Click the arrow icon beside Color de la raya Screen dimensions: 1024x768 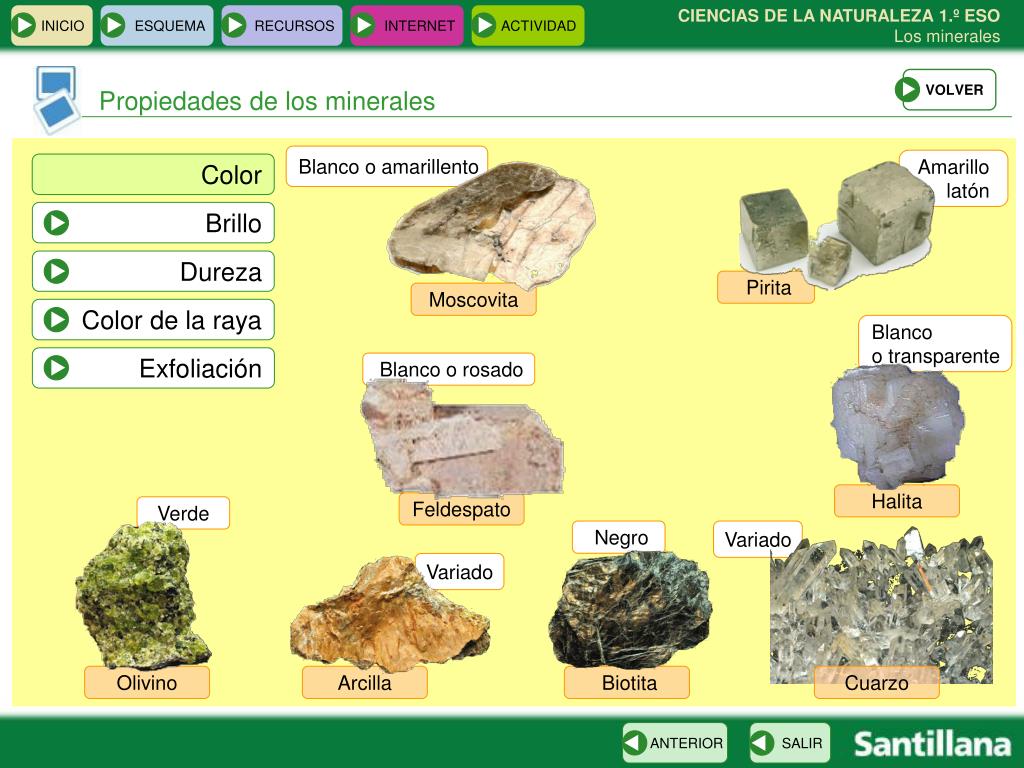click(x=57, y=320)
